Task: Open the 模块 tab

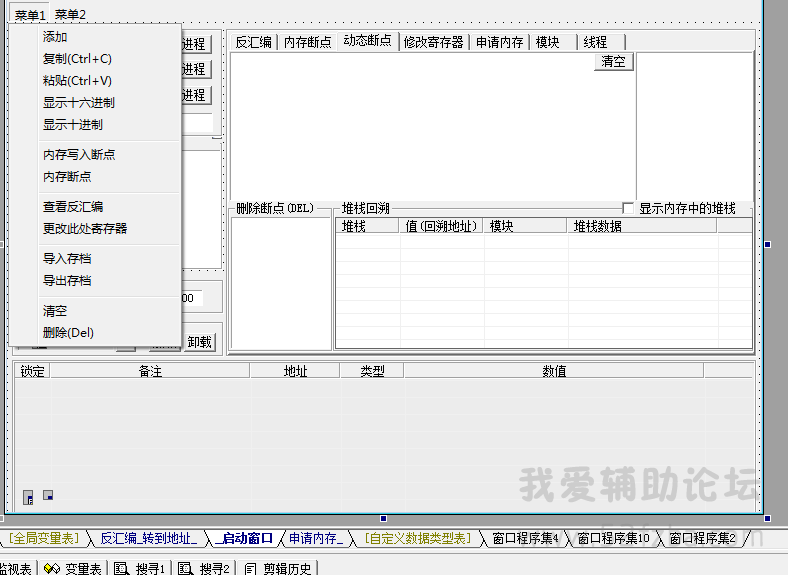Action: 547,42
